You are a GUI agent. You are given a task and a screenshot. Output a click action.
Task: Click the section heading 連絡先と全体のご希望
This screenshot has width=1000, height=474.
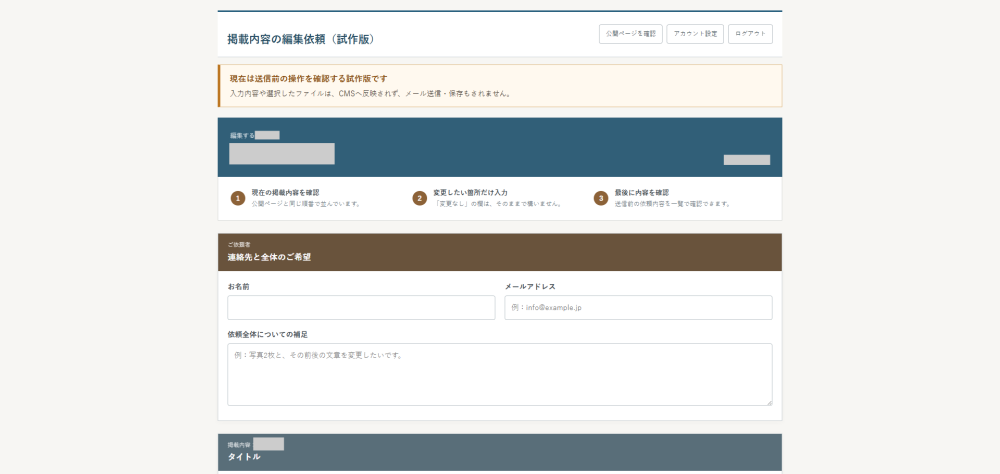(x=269, y=257)
